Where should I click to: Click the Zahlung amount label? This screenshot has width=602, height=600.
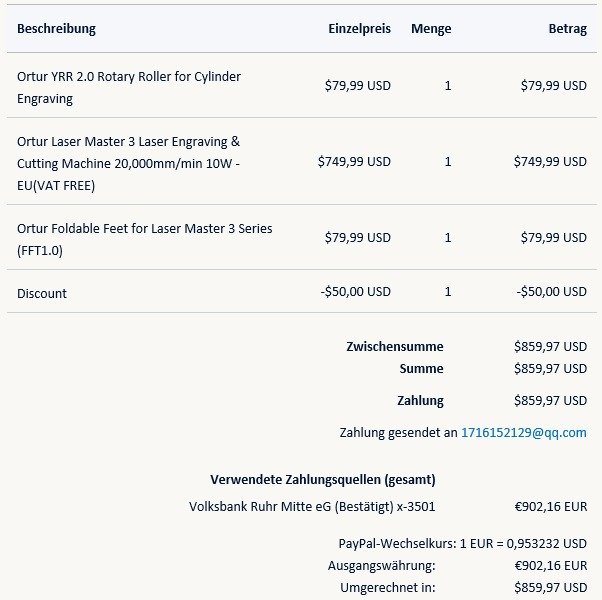420,401
